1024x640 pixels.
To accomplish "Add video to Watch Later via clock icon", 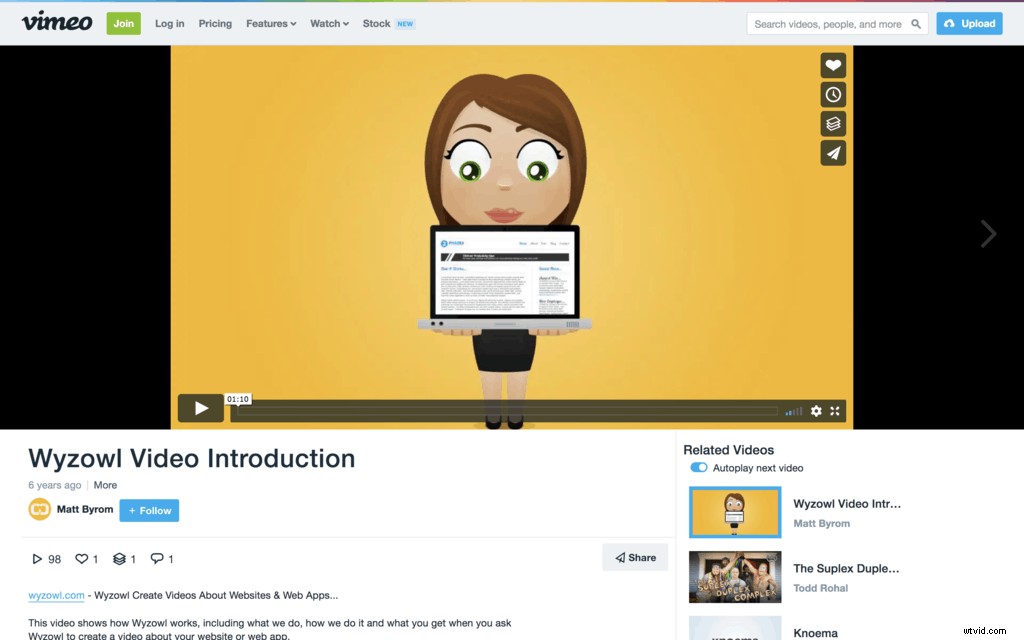I will coord(833,94).
